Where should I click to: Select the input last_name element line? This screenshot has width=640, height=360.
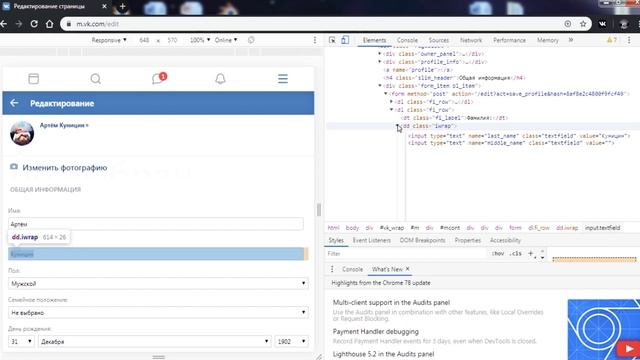519,136
